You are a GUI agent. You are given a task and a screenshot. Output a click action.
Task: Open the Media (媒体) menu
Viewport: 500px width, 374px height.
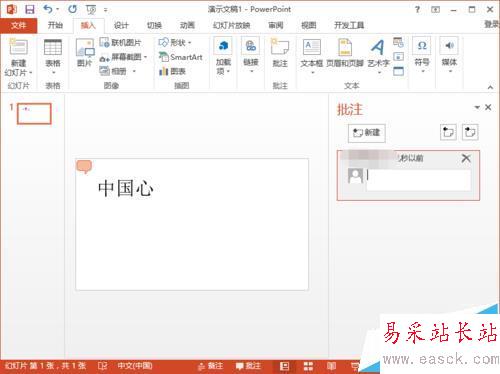tap(449, 55)
